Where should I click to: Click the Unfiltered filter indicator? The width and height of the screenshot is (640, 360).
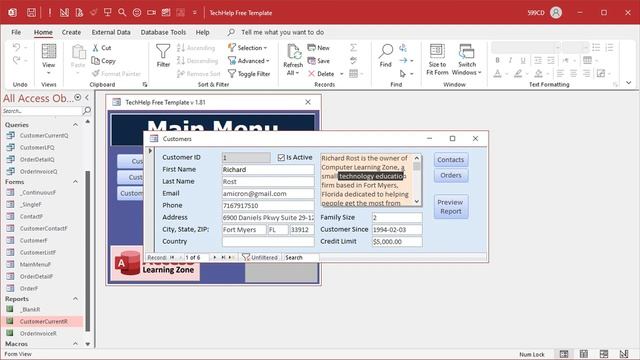click(260, 258)
